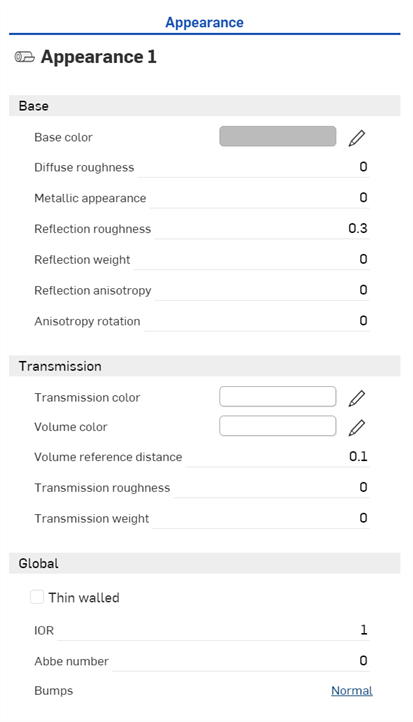Select the white Transmission color swatch
Screen dimensions: 413x722
(x=278, y=396)
